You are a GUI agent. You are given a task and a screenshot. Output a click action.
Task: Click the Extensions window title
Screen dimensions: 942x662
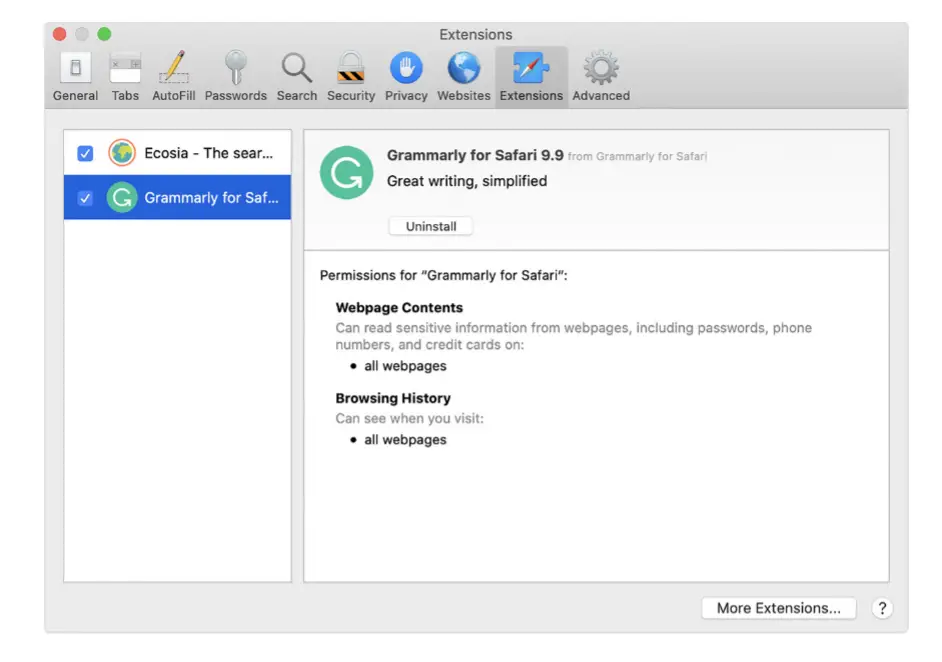pyautogui.click(x=475, y=34)
